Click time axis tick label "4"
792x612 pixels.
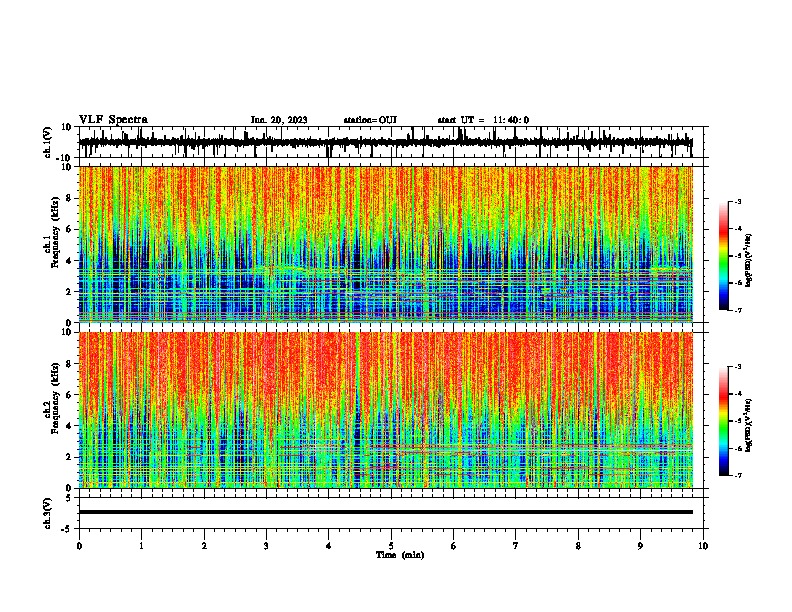(329, 546)
